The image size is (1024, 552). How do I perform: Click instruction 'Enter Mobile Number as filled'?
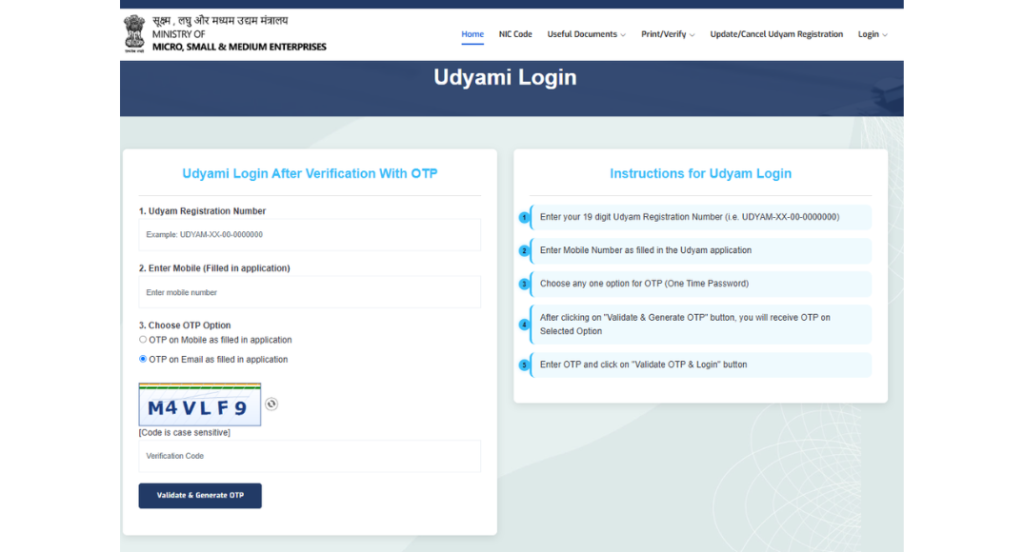[x=701, y=250]
